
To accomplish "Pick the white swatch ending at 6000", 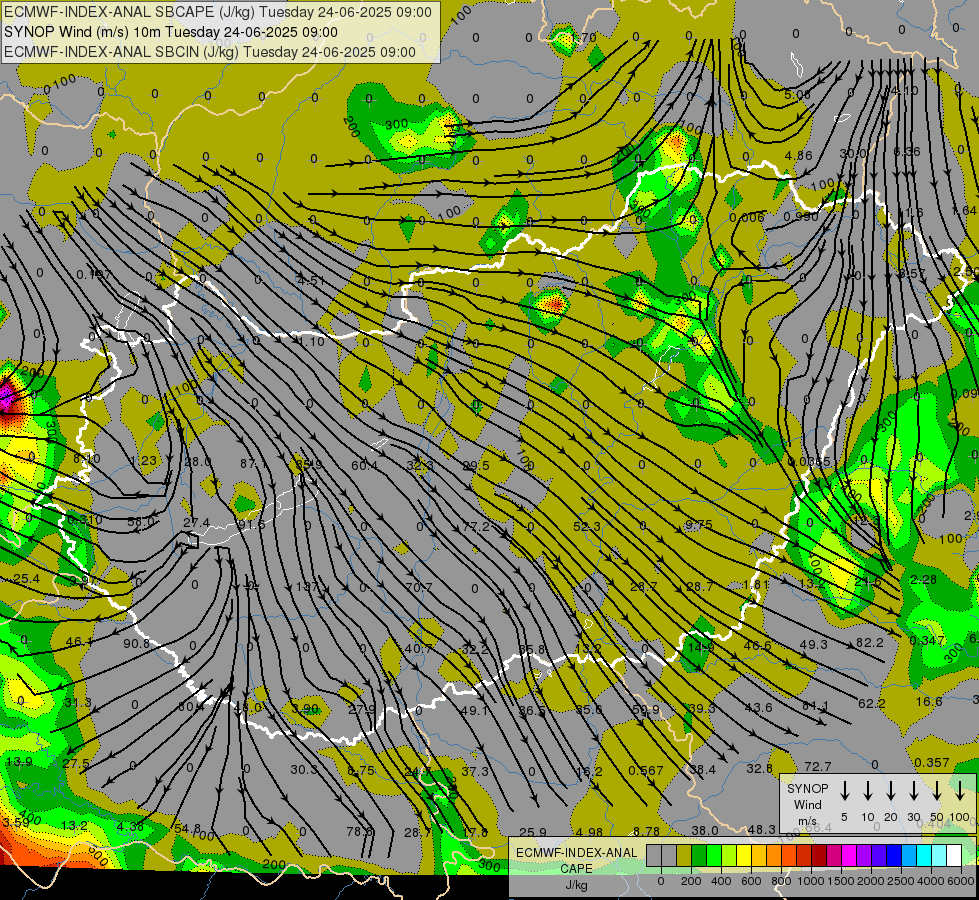I will coord(953,856).
